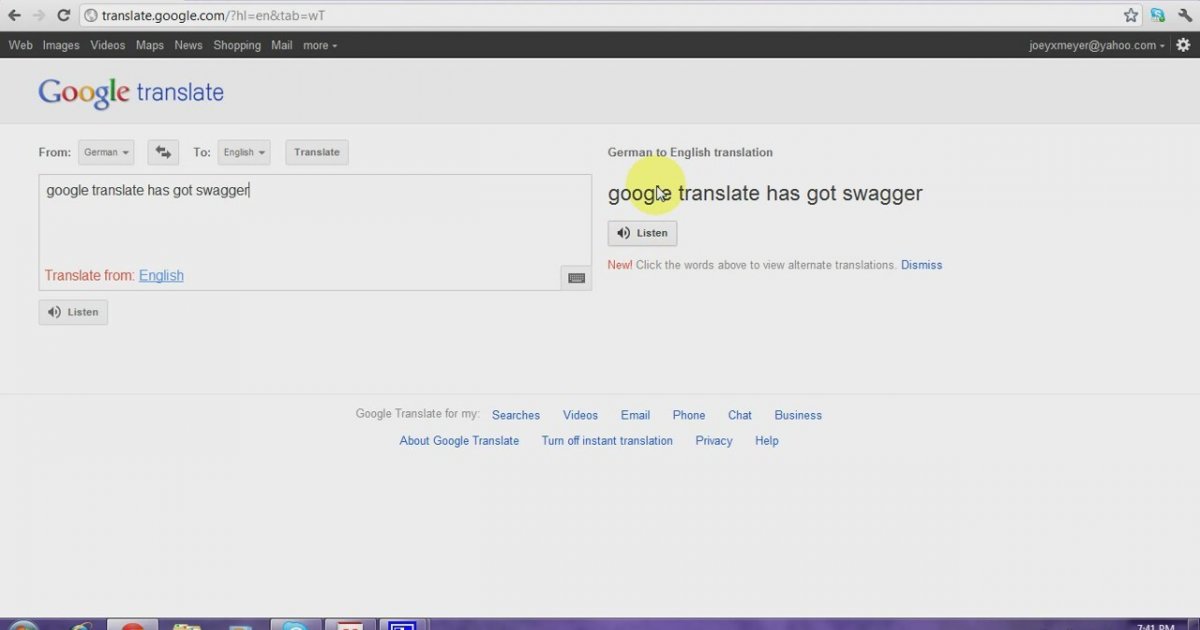The width and height of the screenshot is (1200, 630).
Task: Reload the page with the refresh icon
Action: coord(64,15)
